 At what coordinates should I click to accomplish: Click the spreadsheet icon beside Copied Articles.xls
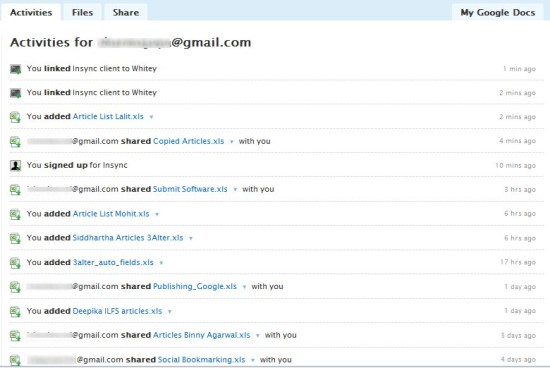[x=15, y=142]
